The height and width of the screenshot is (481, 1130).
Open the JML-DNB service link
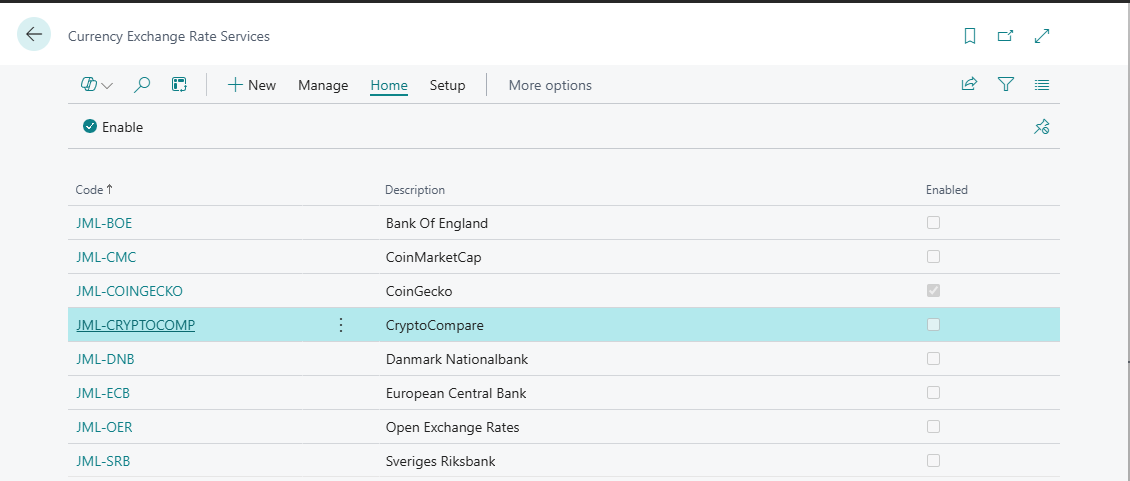[x=100, y=359]
